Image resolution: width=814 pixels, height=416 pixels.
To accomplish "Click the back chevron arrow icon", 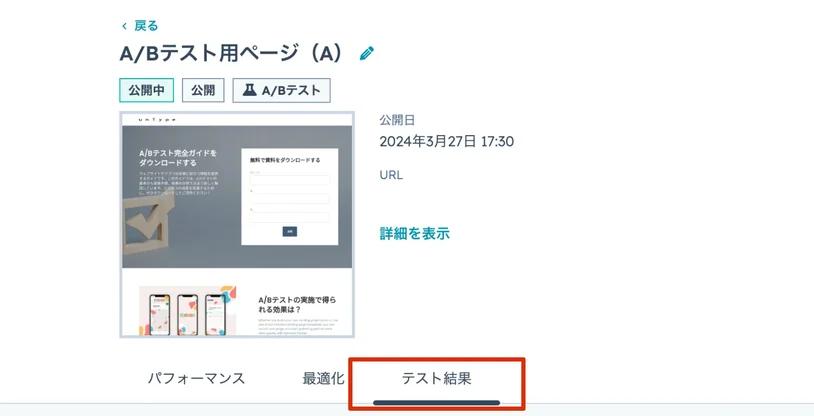I will (x=124, y=26).
